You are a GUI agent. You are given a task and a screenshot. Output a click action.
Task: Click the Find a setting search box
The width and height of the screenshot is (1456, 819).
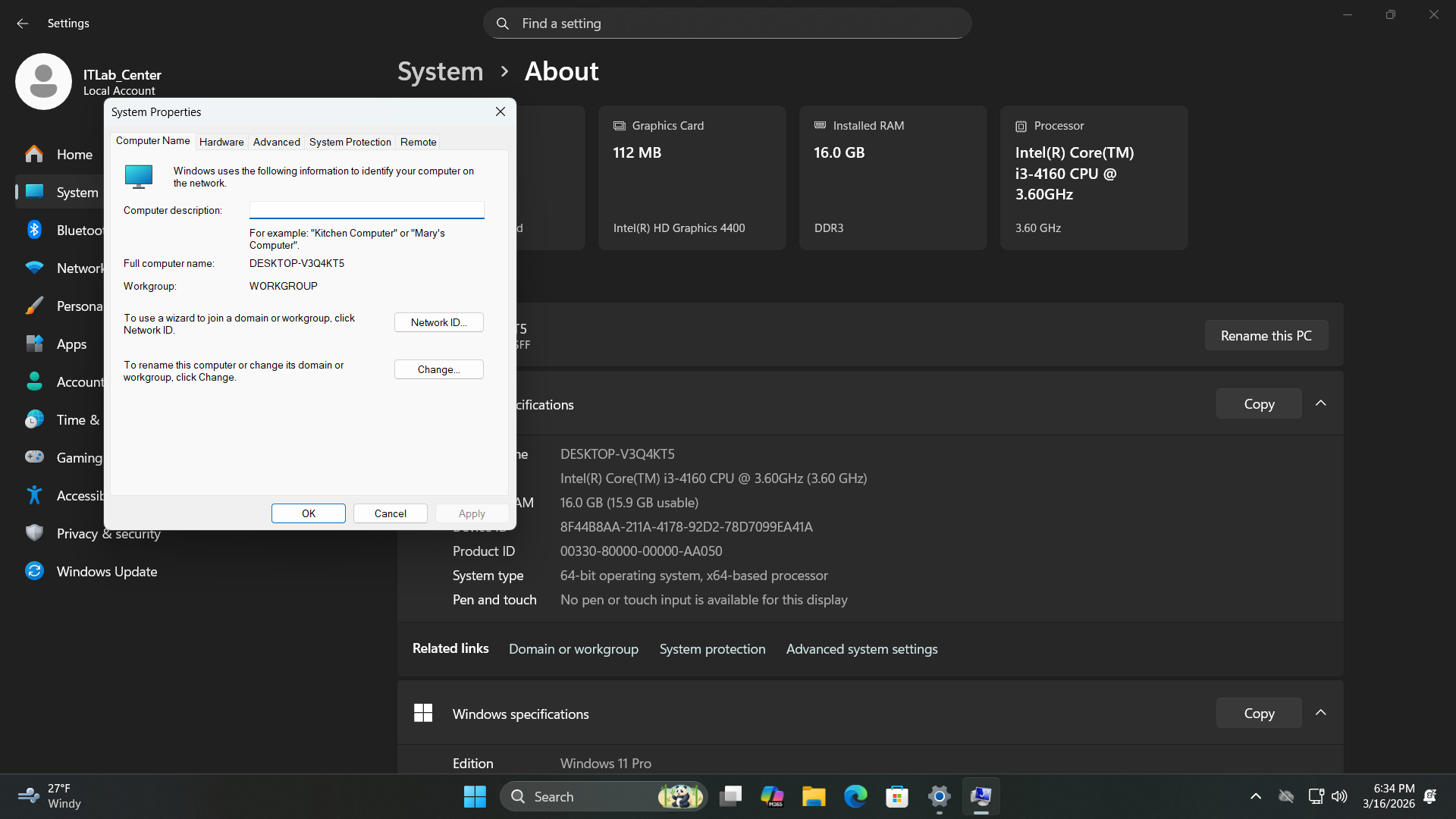click(x=726, y=24)
